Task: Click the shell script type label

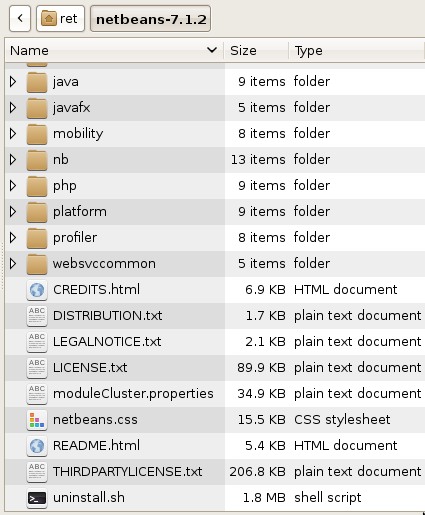Action: (327, 497)
